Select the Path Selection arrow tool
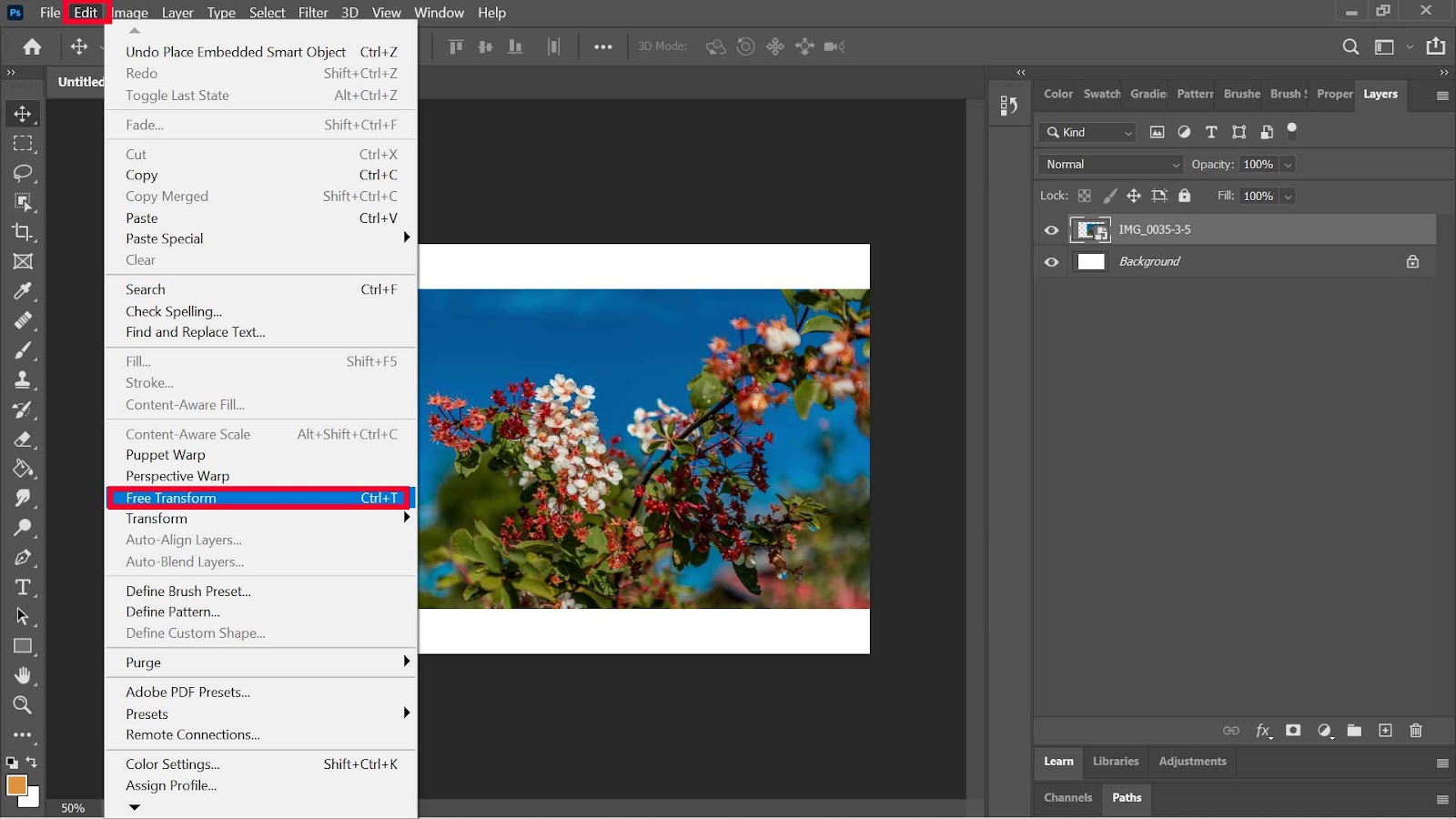 [x=23, y=617]
